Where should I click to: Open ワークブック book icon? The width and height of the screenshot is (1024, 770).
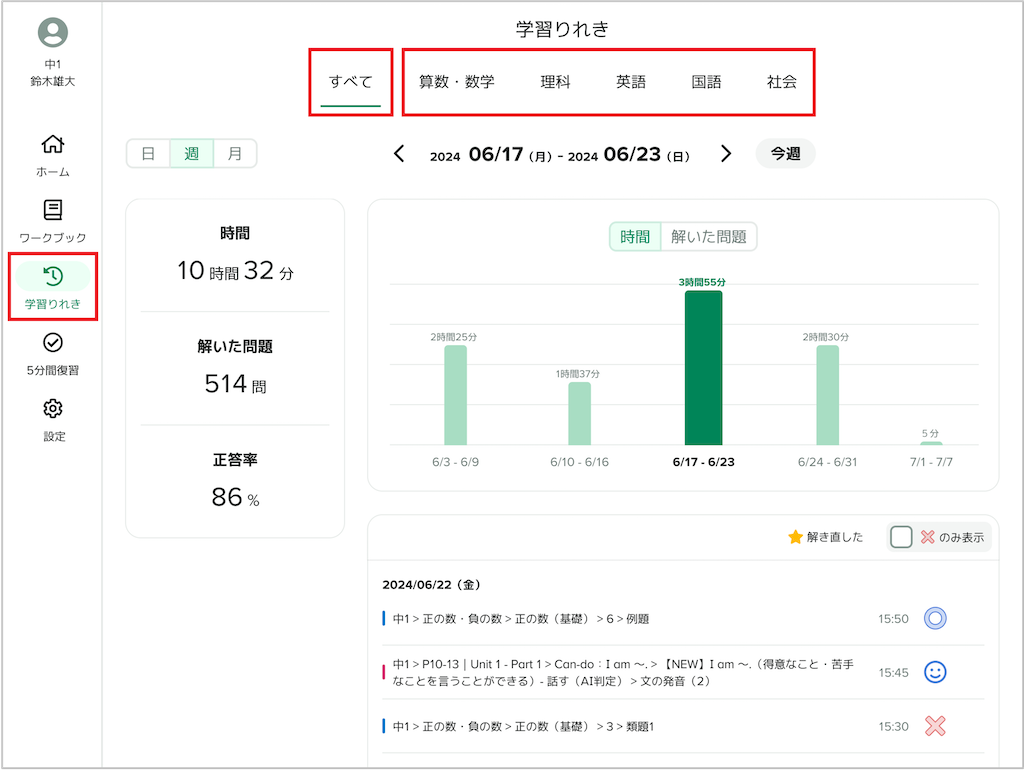[53, 210]
